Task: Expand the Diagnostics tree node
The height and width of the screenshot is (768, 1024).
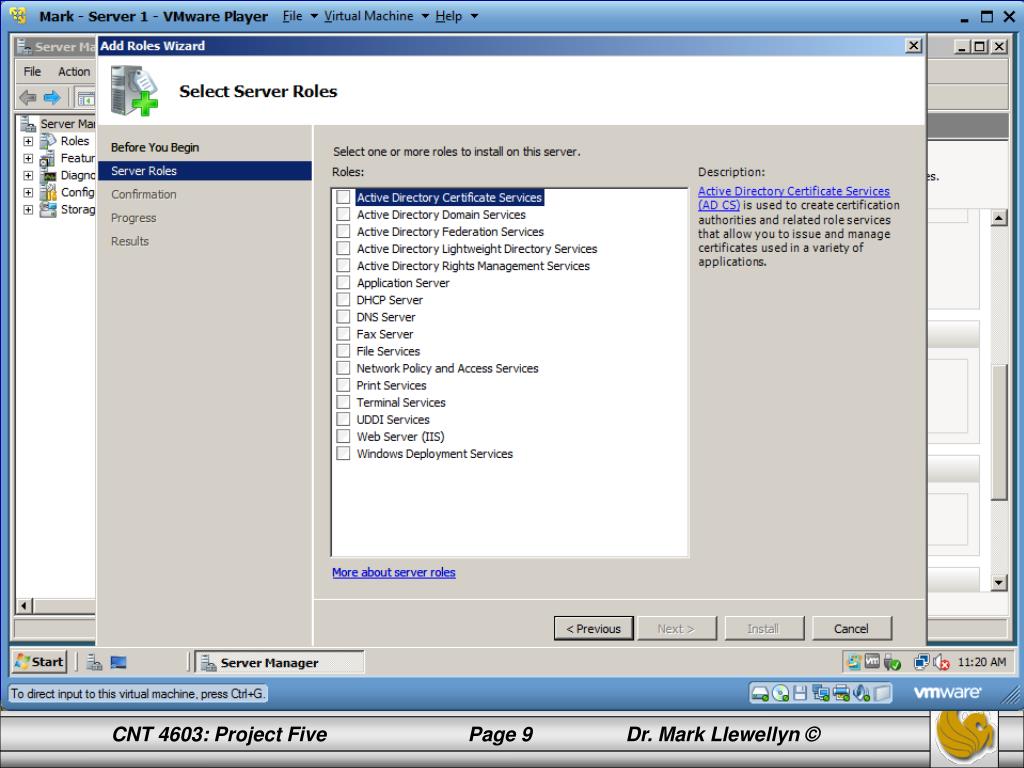Action: pos(28,175)
